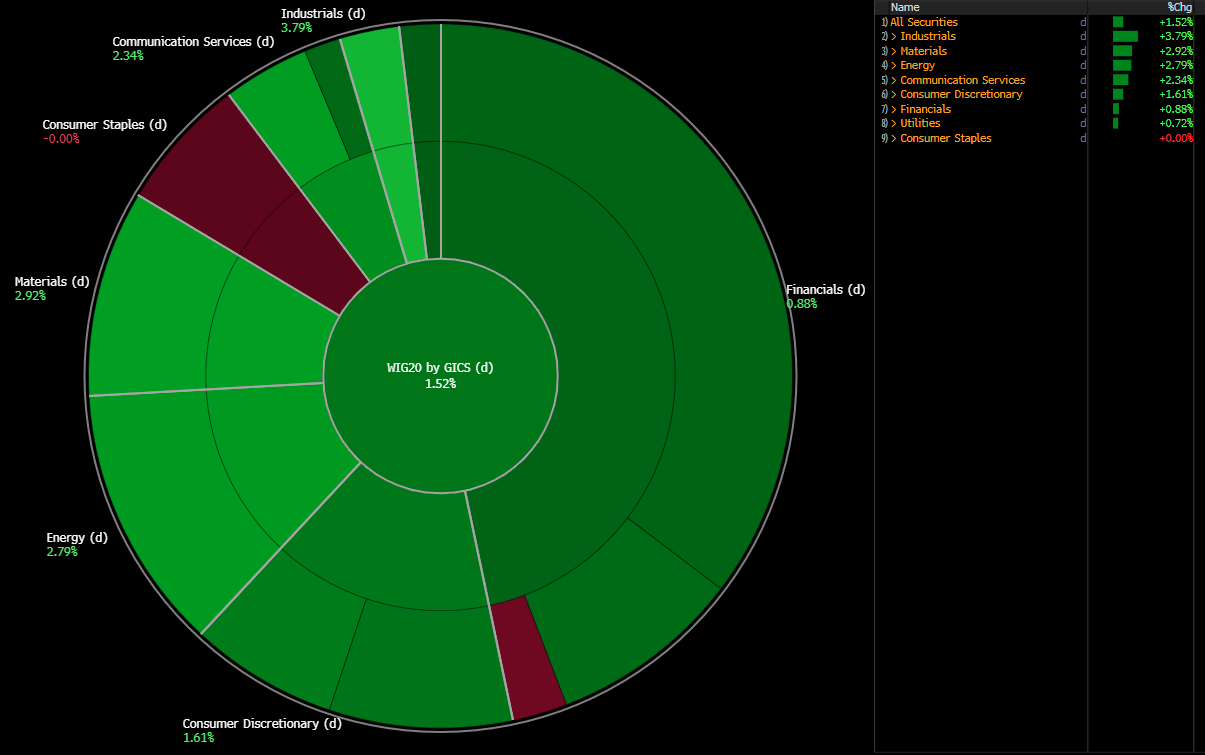Click the +3.79% value in the table
Image resolution: width=1205 pixels, height=755 pixels.
(1176, 36)
